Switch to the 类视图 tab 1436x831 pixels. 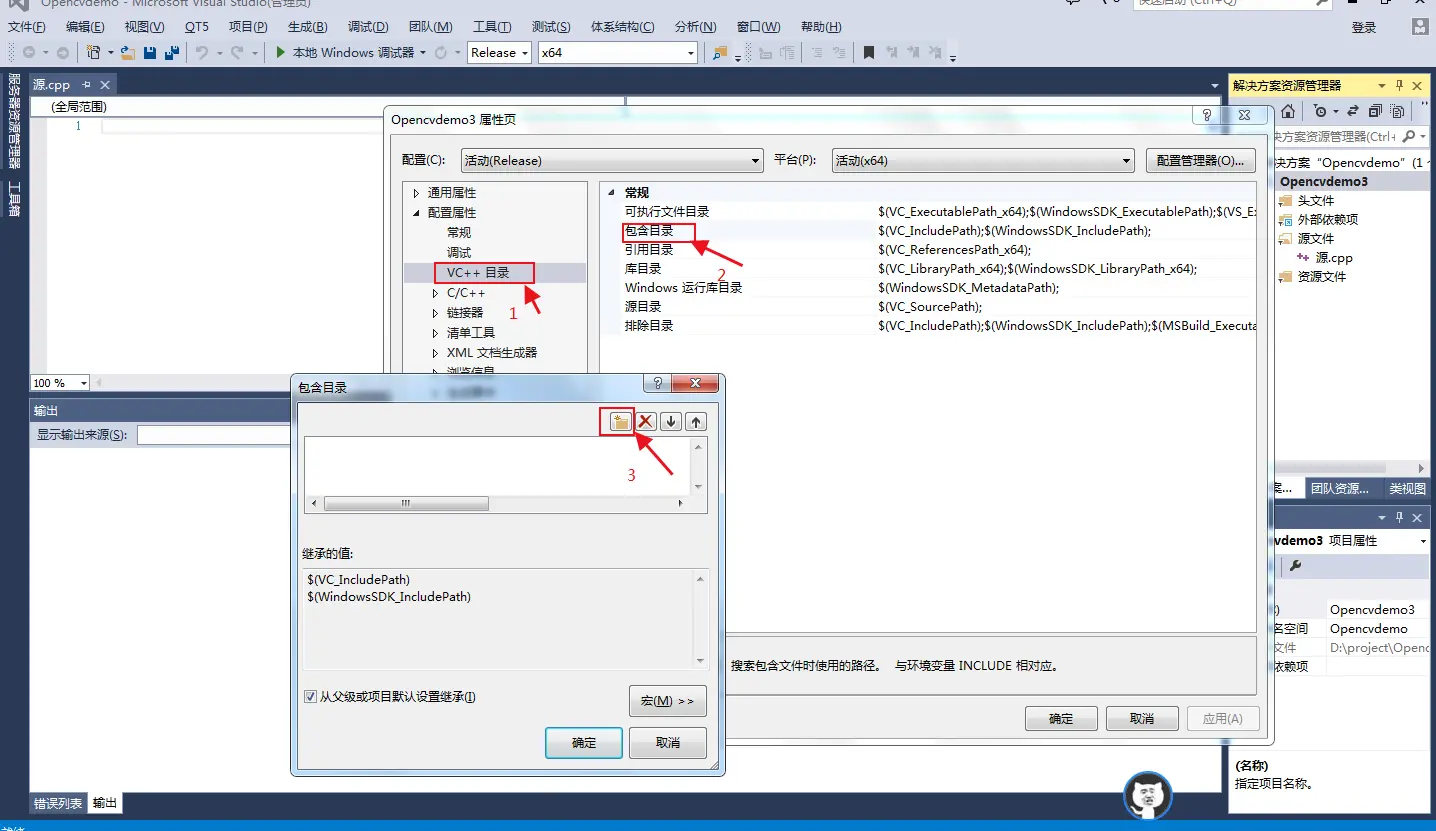pos(1408,489)
